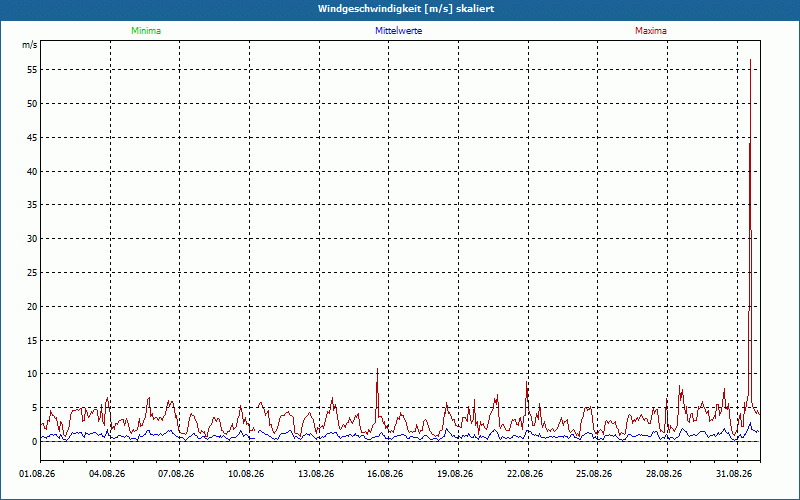The height and width of the screenshot is (500, 800).
Task: Click the date label 25.08.26
Action: pyautogui.click(x=594, y=474)
